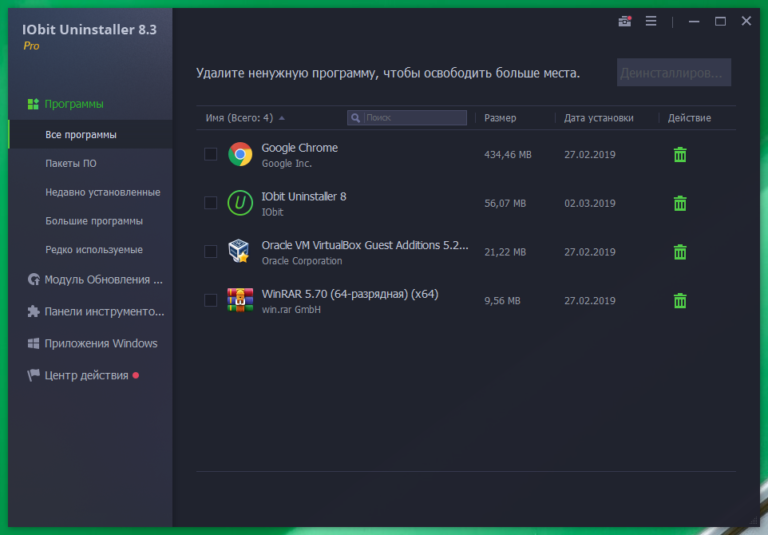Click the 02.03.2019 install date
Image resolution: width=768 pixels, height=535 pixels.
click(x=590, y=203)
